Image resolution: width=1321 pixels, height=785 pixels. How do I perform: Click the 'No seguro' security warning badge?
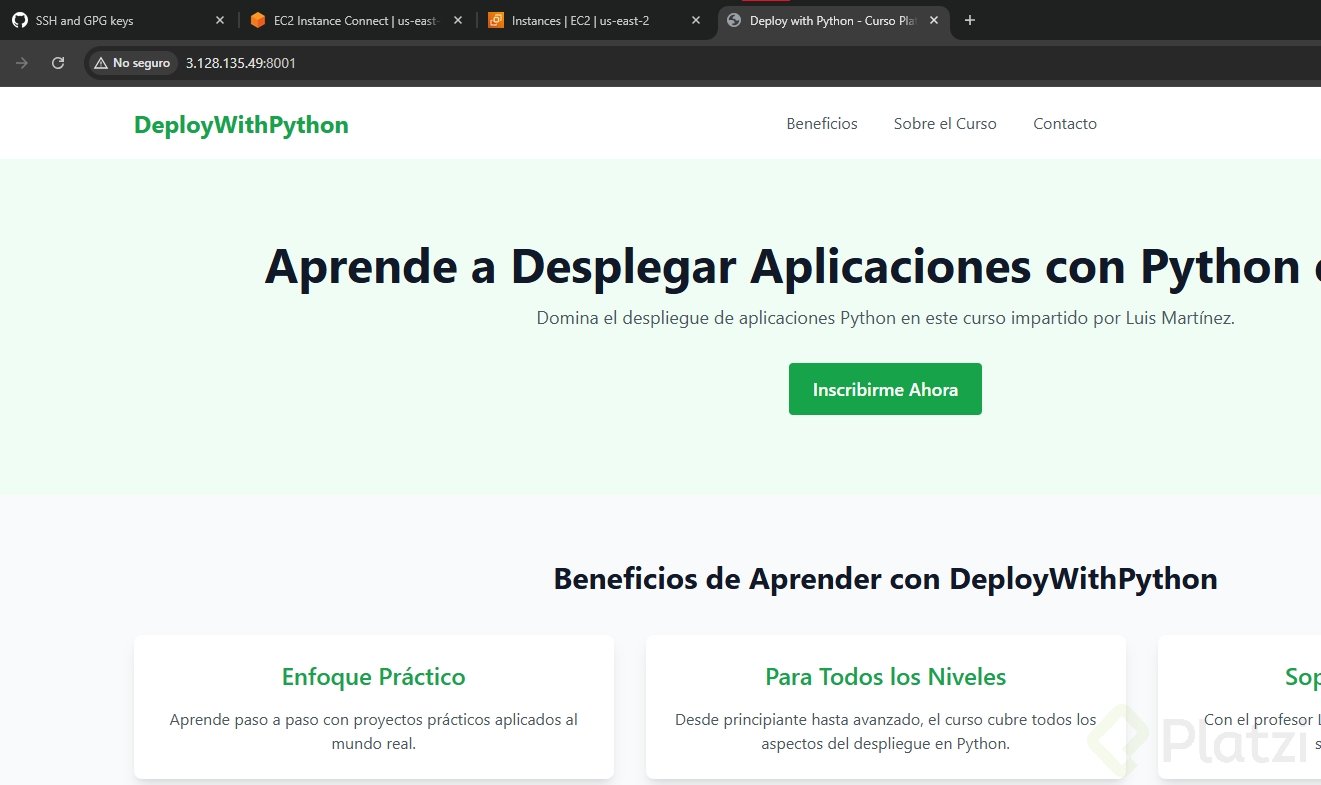click(x=132, y=63)
